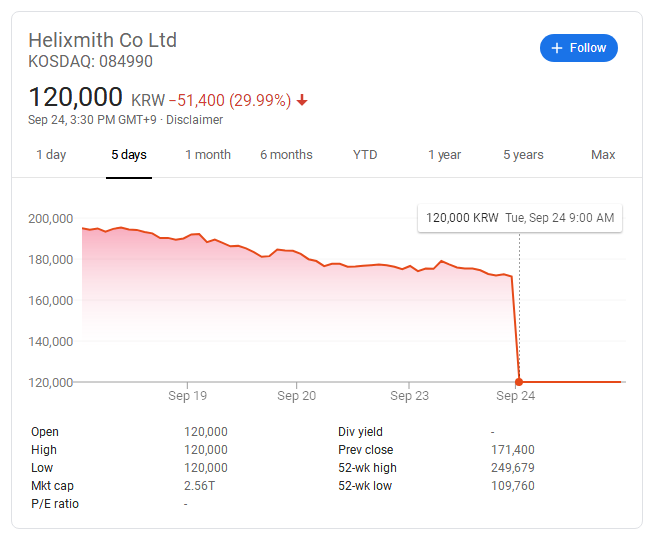
Task: Switch to the 1 day chart tab
Action: [x=51, y=155]
